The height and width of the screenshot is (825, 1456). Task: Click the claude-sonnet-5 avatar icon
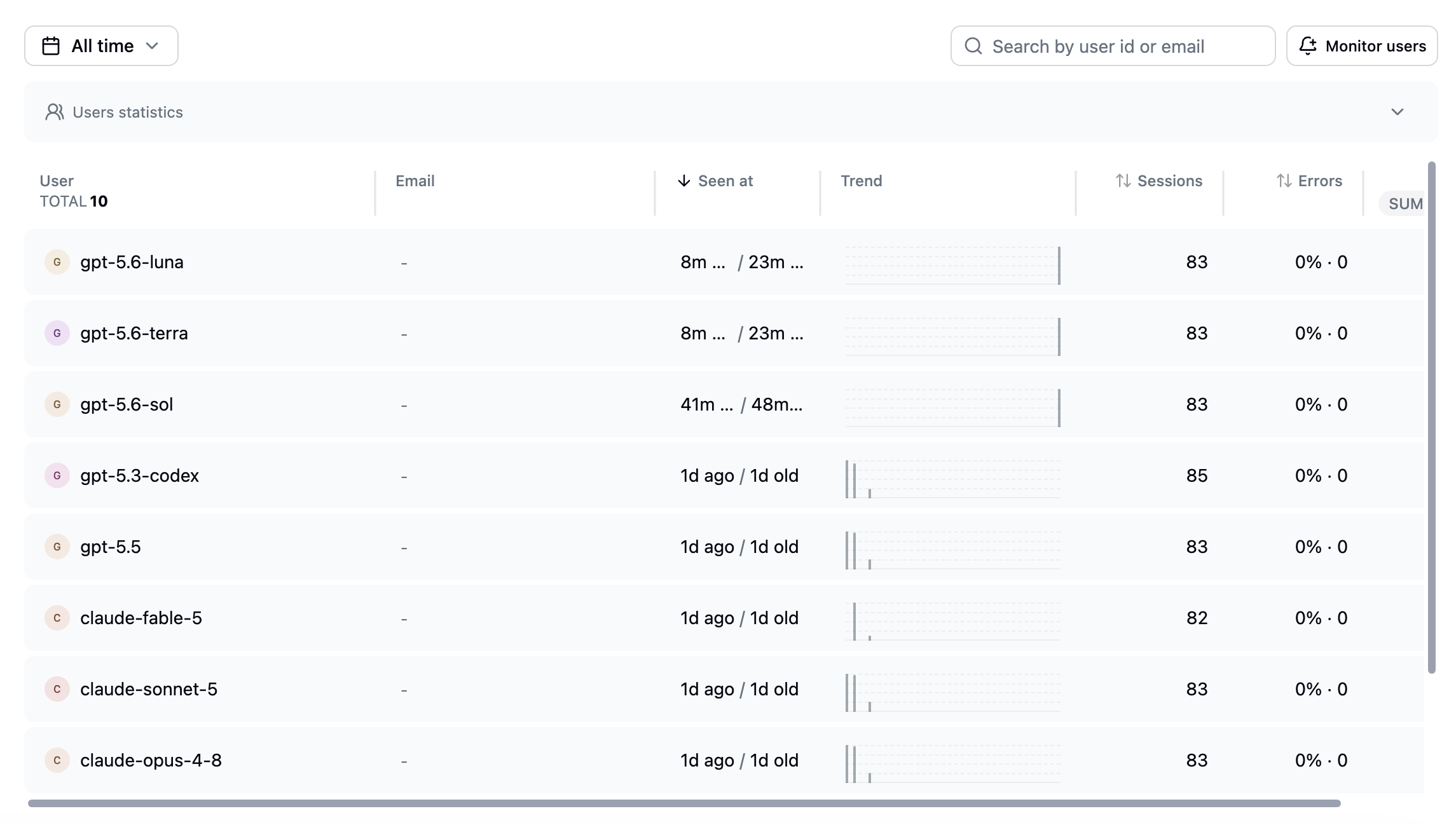(57, 689)
